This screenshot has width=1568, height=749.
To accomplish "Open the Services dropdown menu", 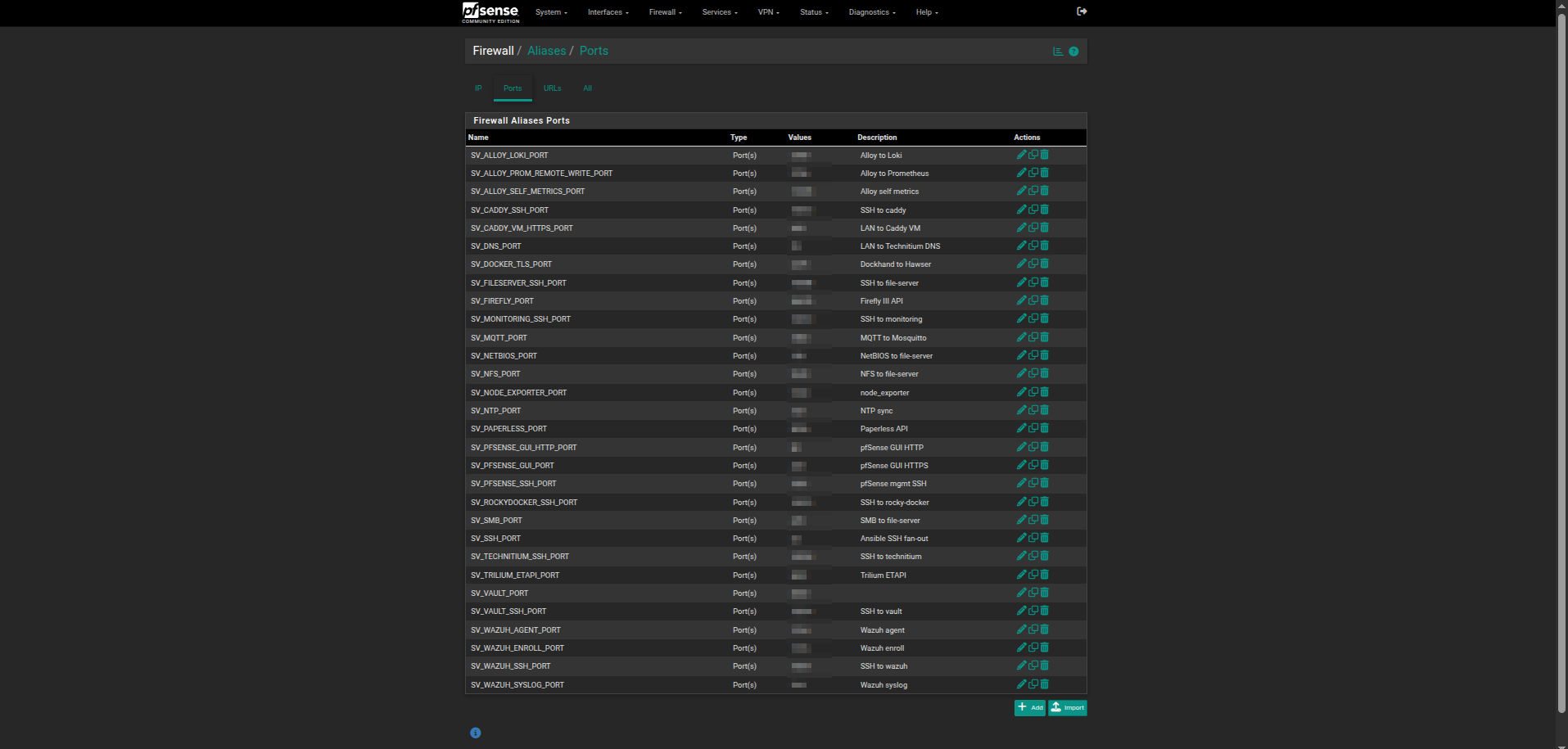I will [x=720, y=12].
